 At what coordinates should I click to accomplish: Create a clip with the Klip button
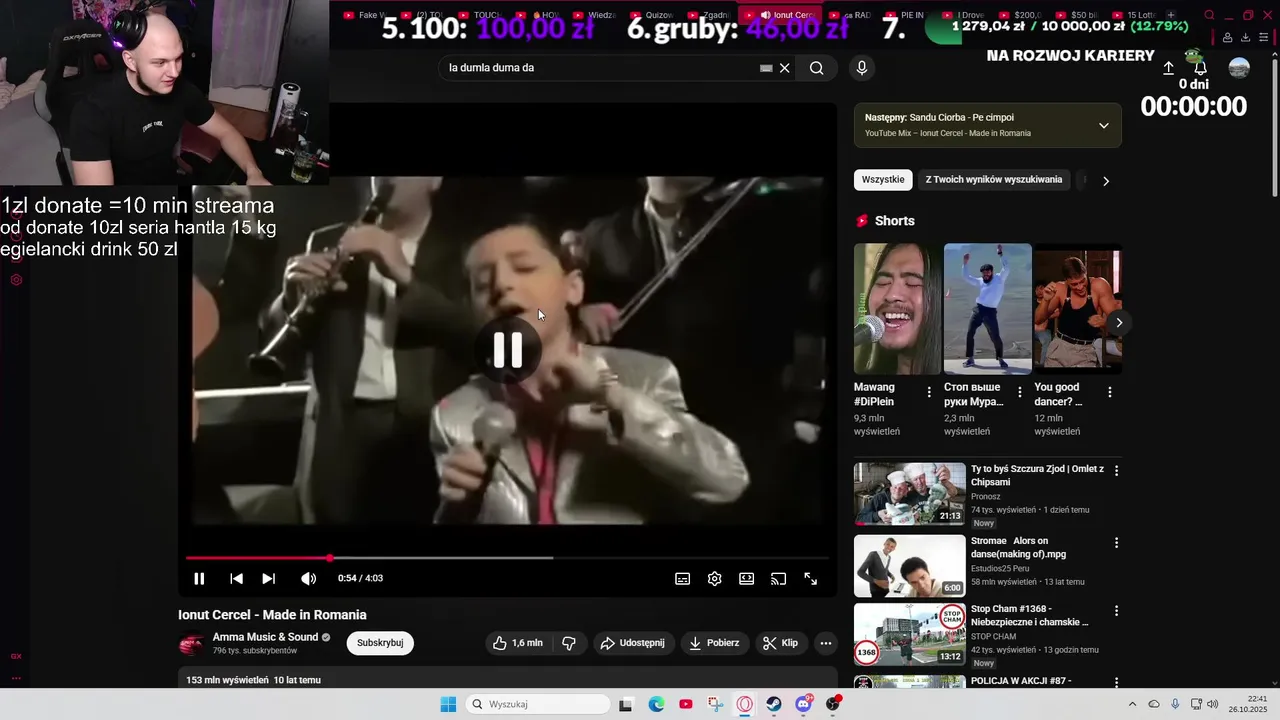click(x=780, y=643)
